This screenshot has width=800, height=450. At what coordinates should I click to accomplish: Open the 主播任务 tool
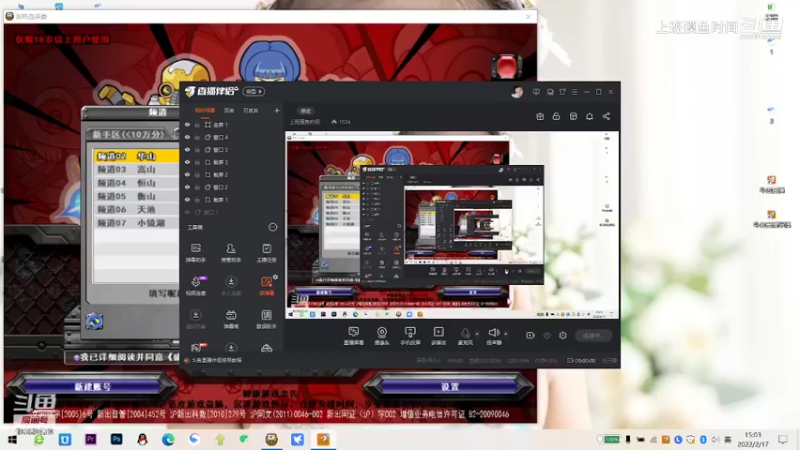pos(266,252)
